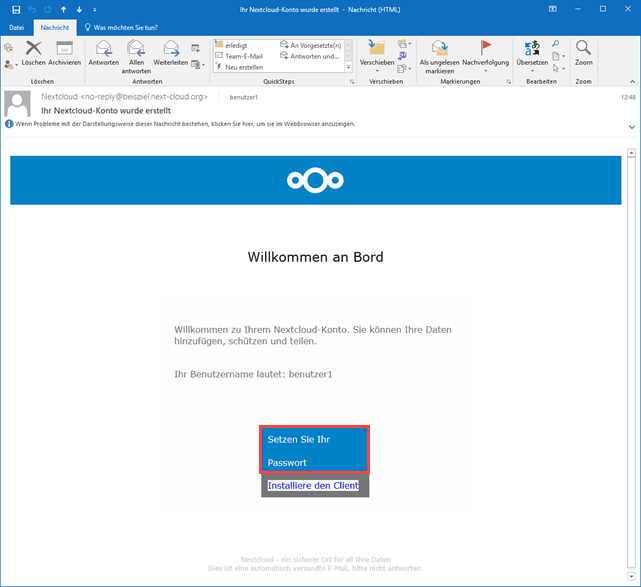Click the Save icon in title bar
This screenshot has height=587, width=641.
[x=16, y=9]
